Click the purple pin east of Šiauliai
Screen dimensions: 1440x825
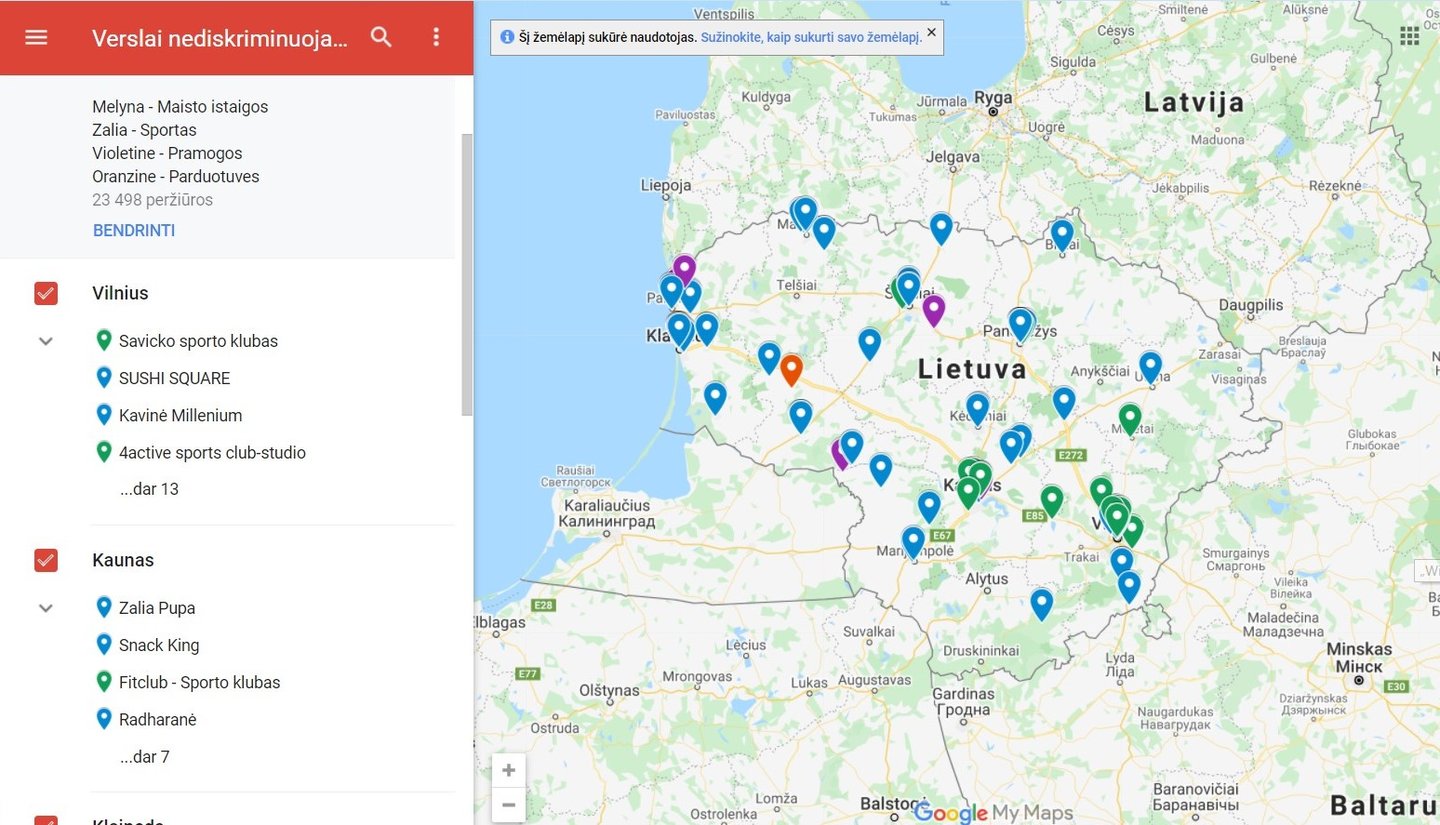[933, 309]
